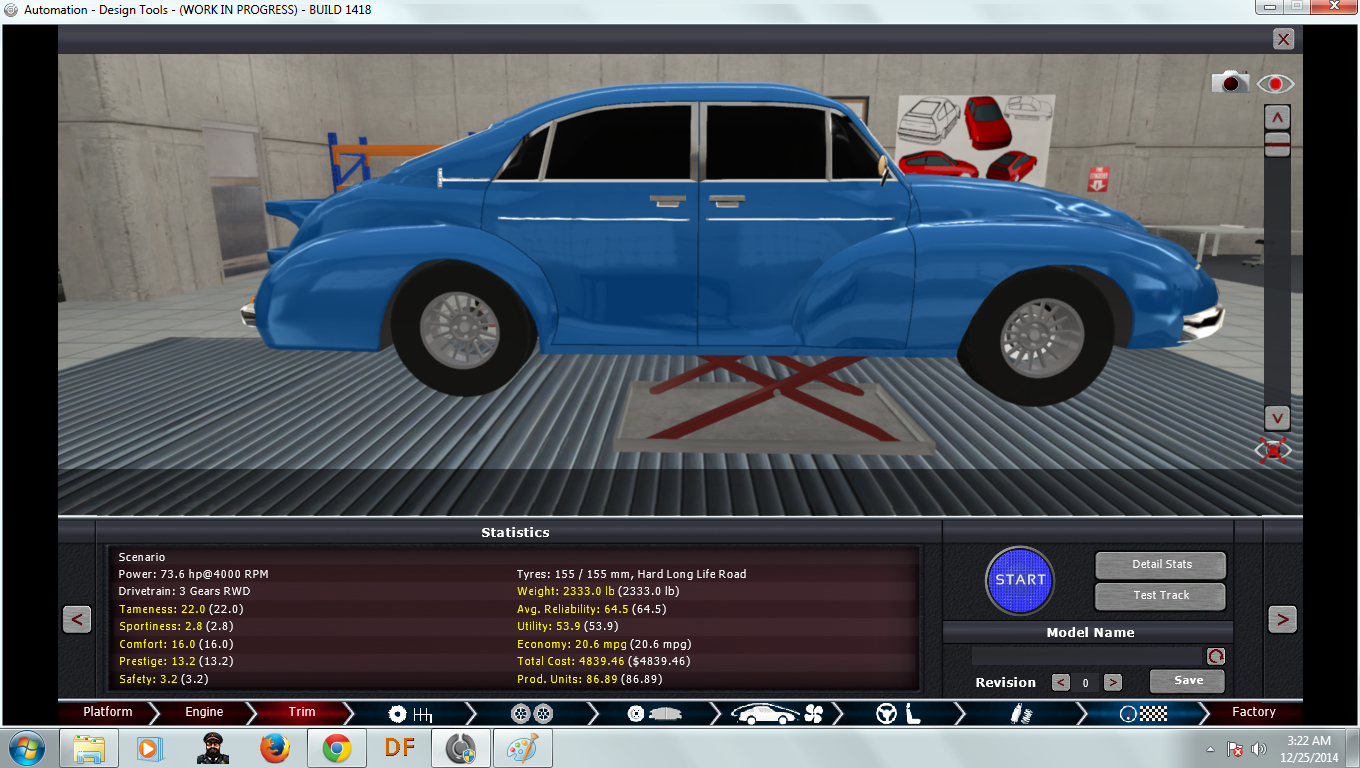Click the camera zoom slider handle
The image size is (1360, 768).
(1277, 145)
